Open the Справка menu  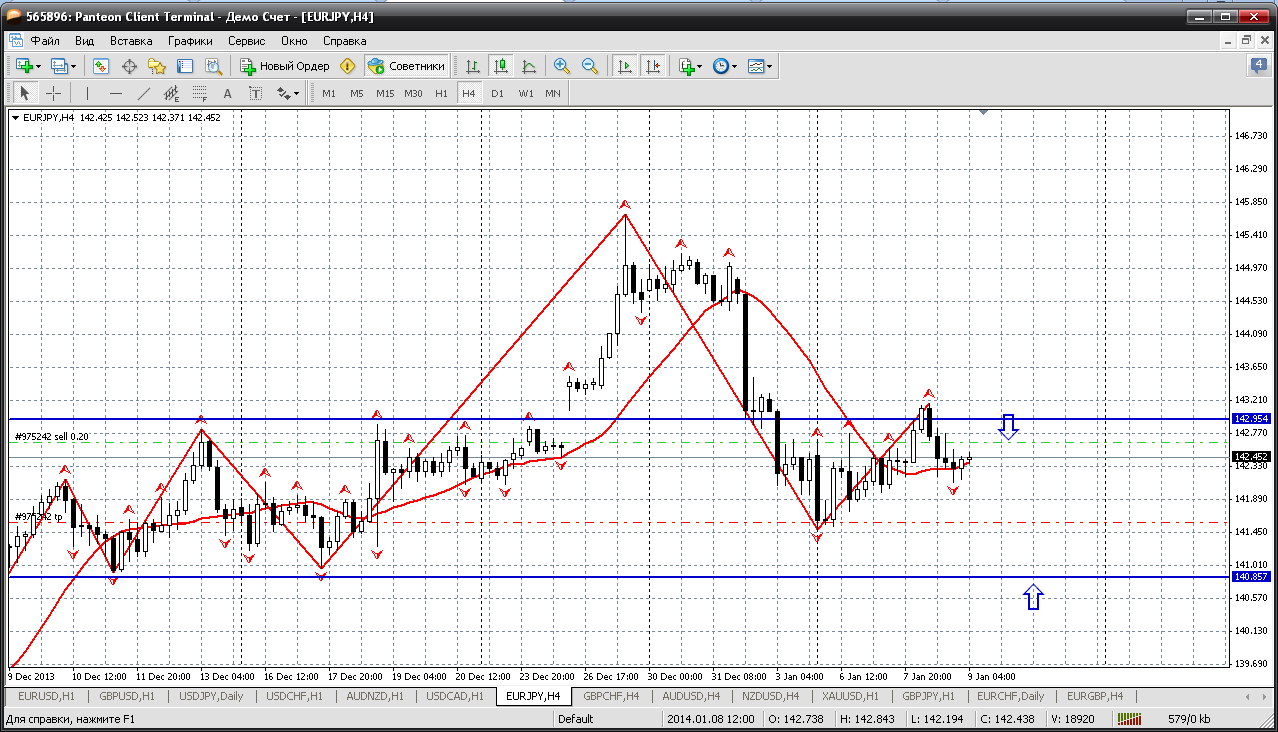[x=345, y=41]
